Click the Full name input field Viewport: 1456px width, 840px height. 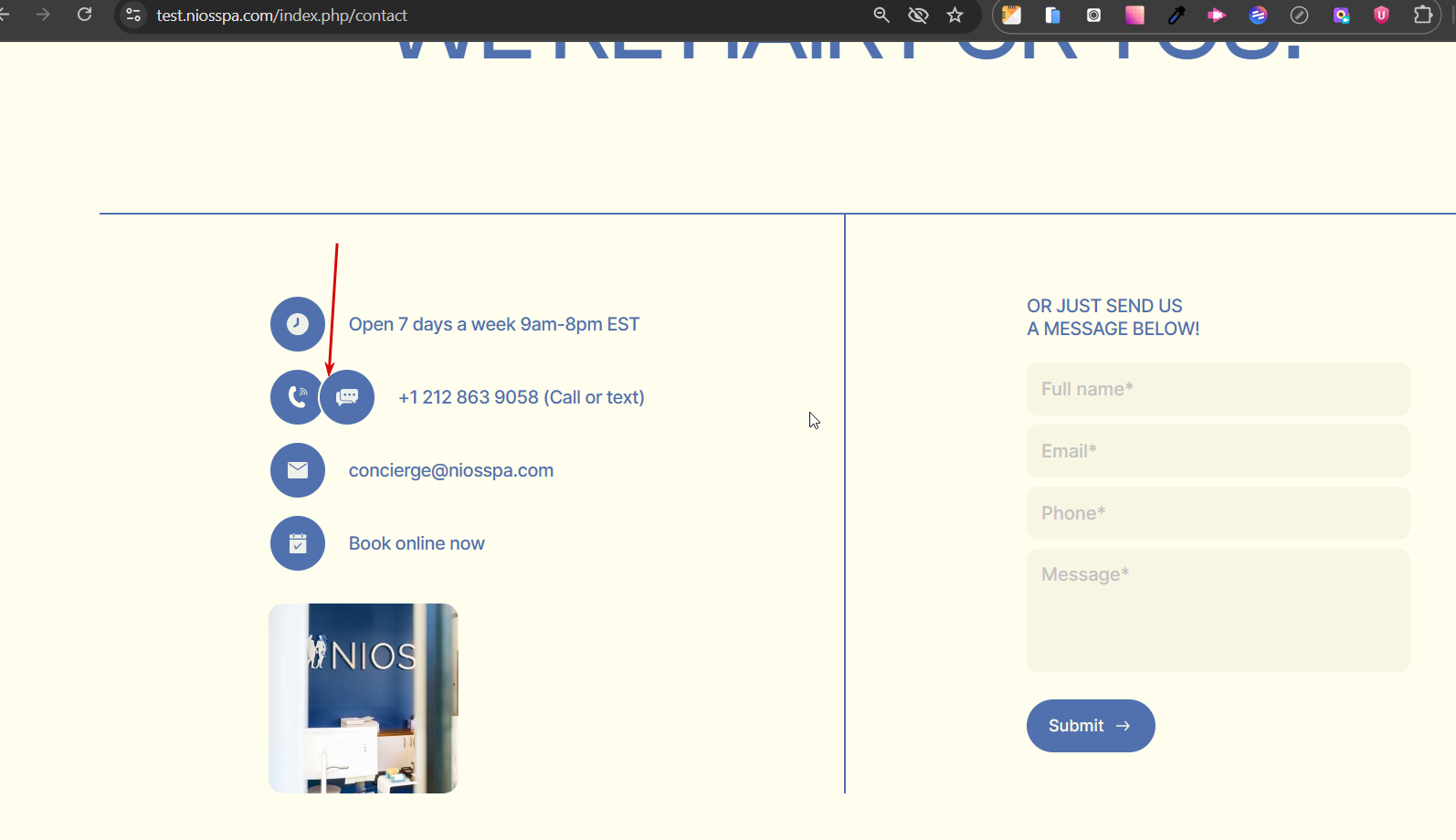point(1218,389)
